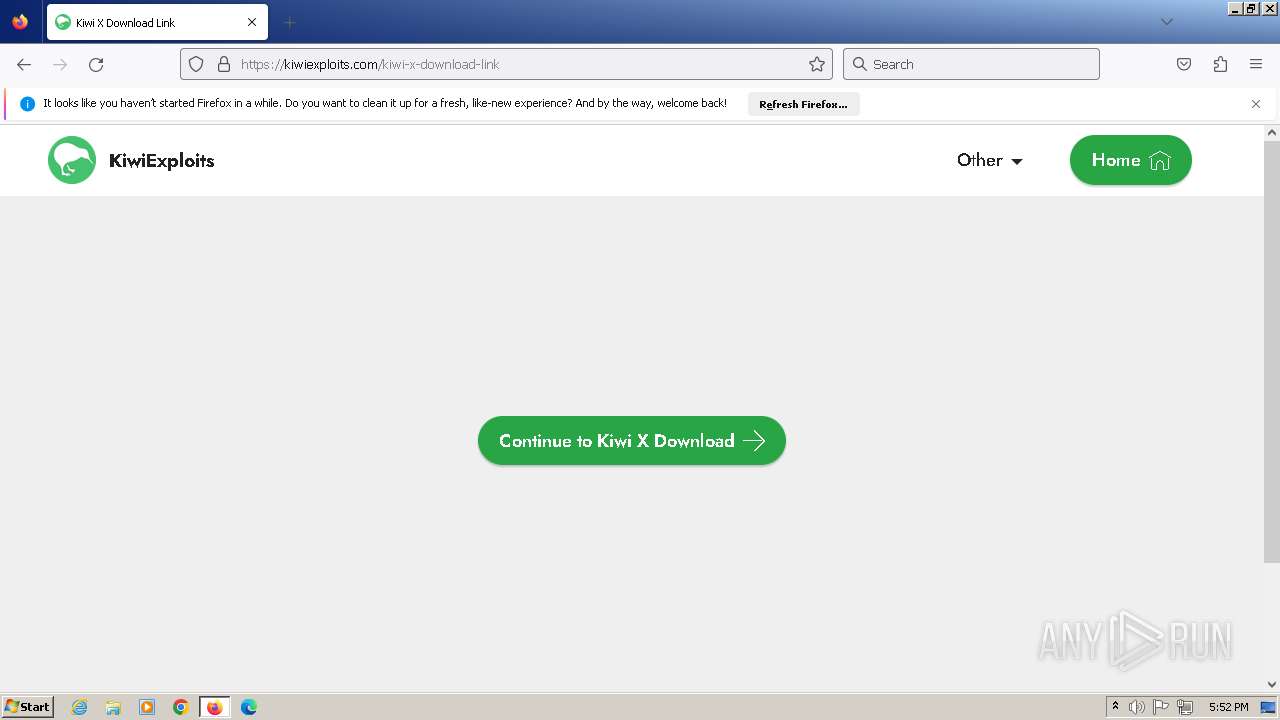The width and height of the screenshot is (1280, 720).
Task: Open network tray icon
Action: click(x=1185, y=707)
